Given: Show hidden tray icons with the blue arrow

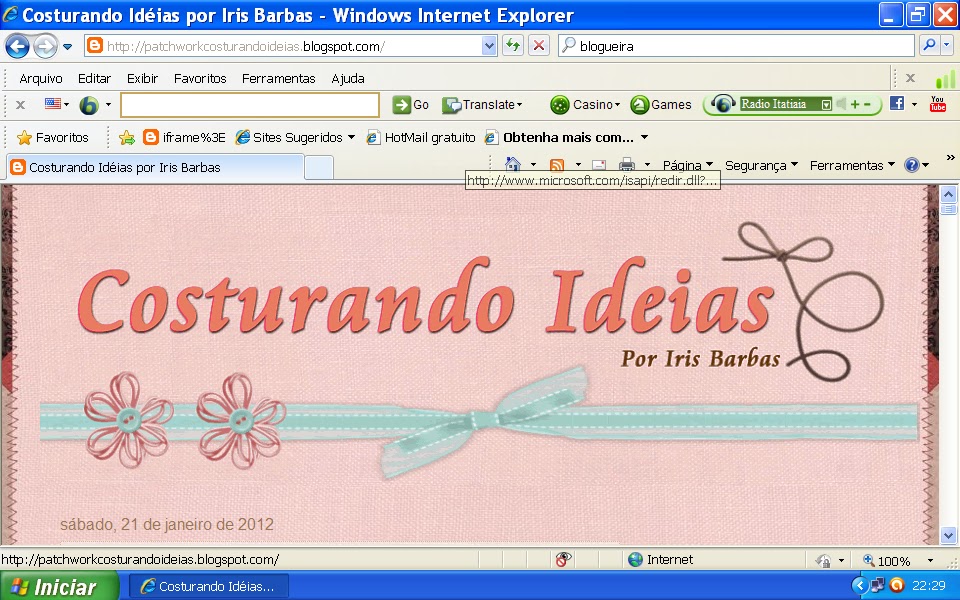Looking at the screenshot, I should click(860, 586).
